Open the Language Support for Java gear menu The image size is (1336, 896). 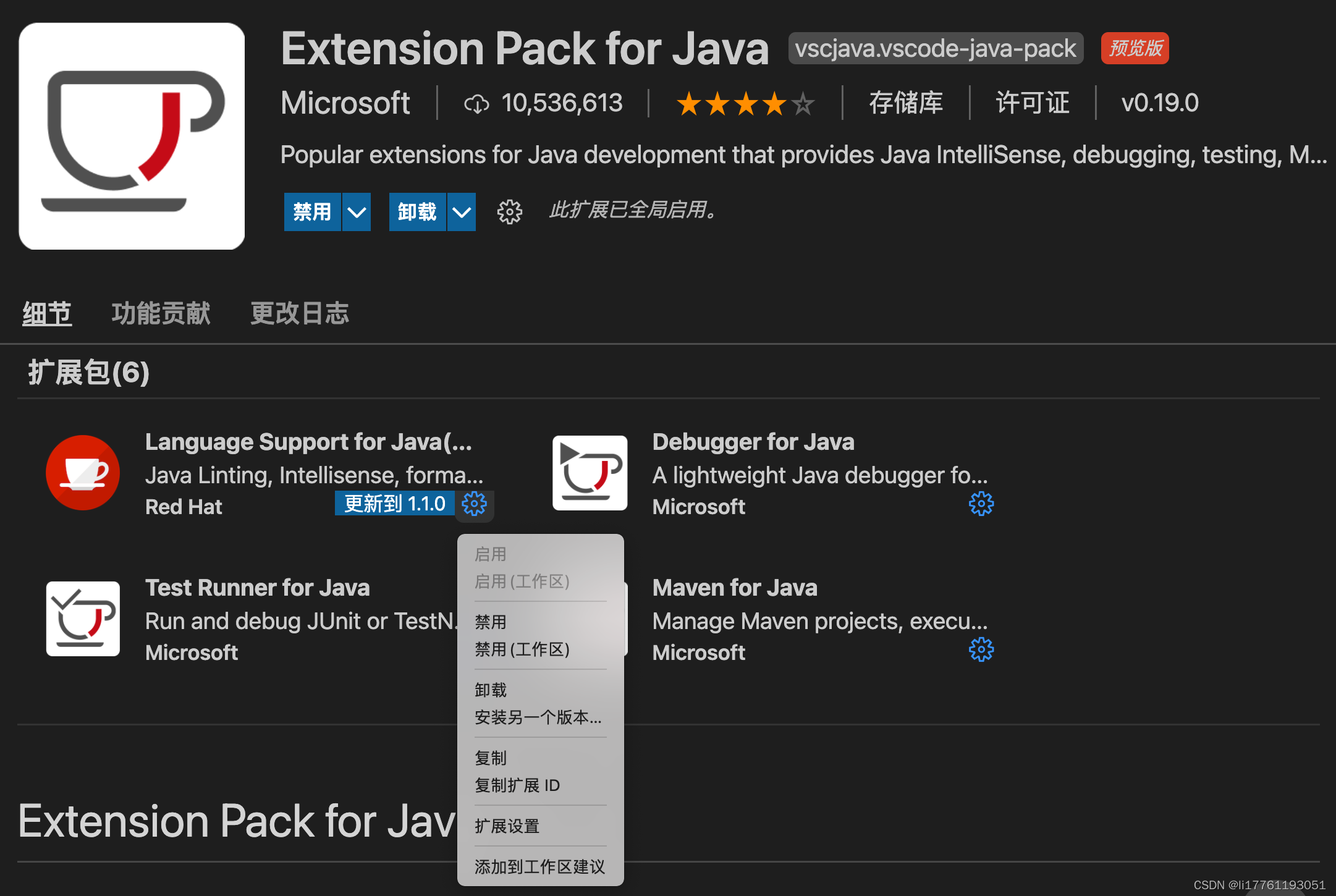pyautogui.click(x=475, y=504)
